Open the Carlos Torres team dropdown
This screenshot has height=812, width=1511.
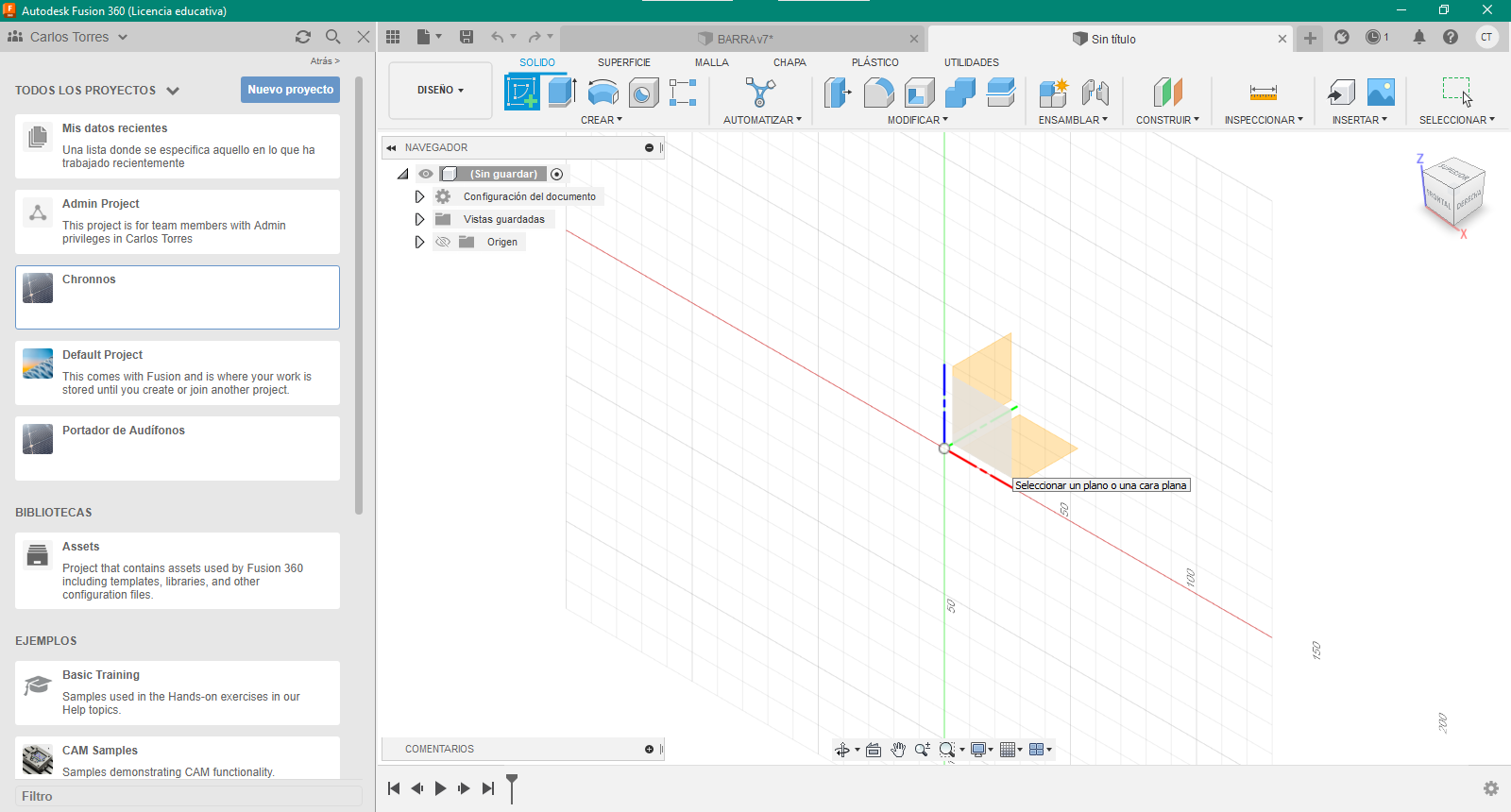68,37
